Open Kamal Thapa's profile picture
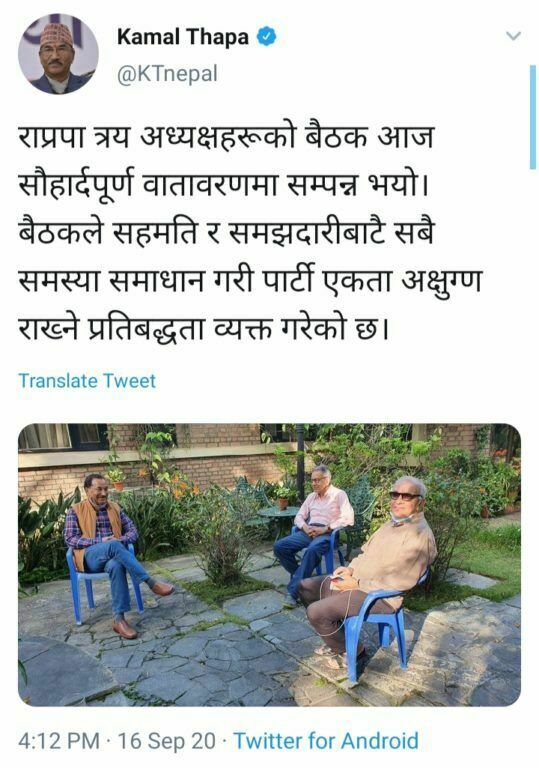Image resolution: width=539 pixels, height=768 pixels. [x=58, y=54]
